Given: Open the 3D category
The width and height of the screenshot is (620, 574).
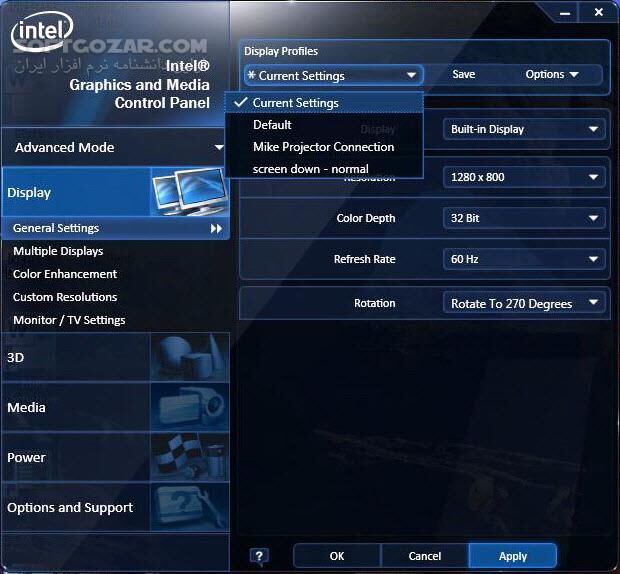Looking at the screenshot, I should 115,357.
